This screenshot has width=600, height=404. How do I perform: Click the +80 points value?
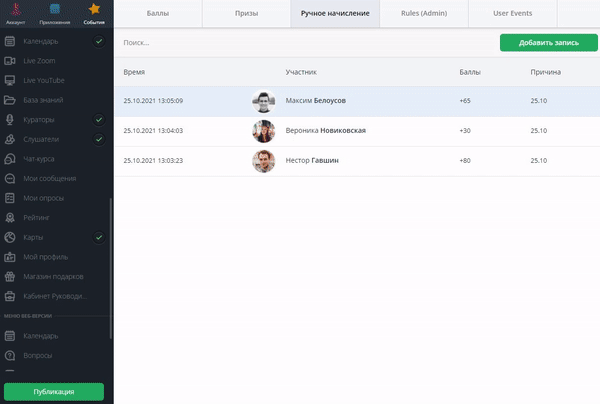(465, 160)
